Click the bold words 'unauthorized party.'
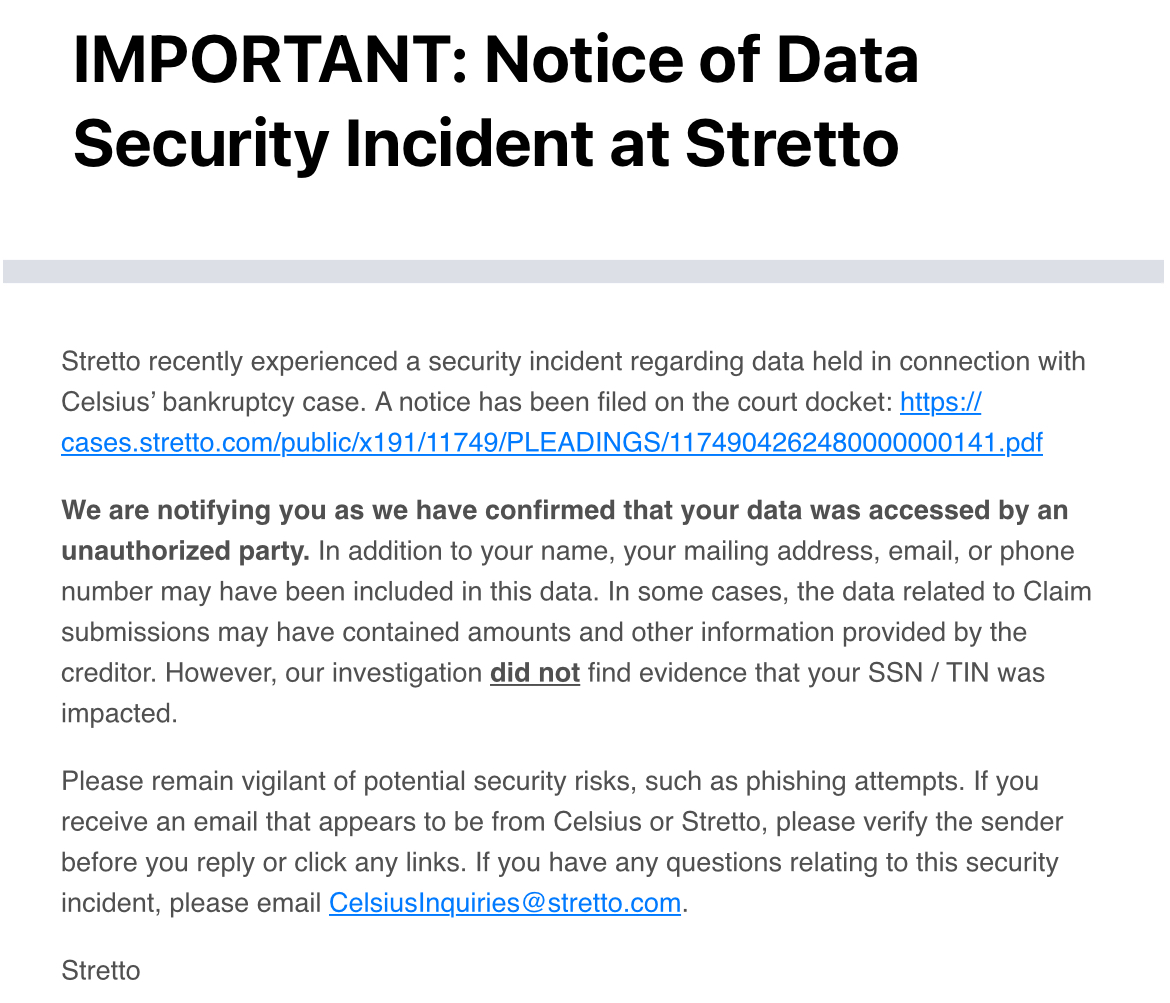 tap(186, 551)
